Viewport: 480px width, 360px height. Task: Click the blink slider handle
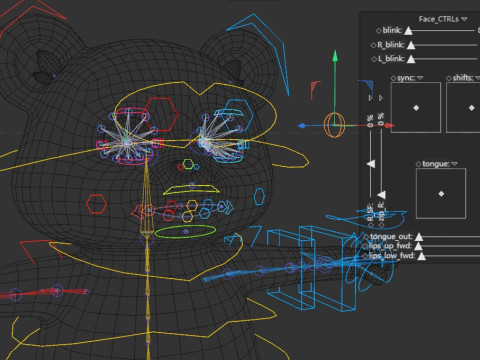(408, 31)
